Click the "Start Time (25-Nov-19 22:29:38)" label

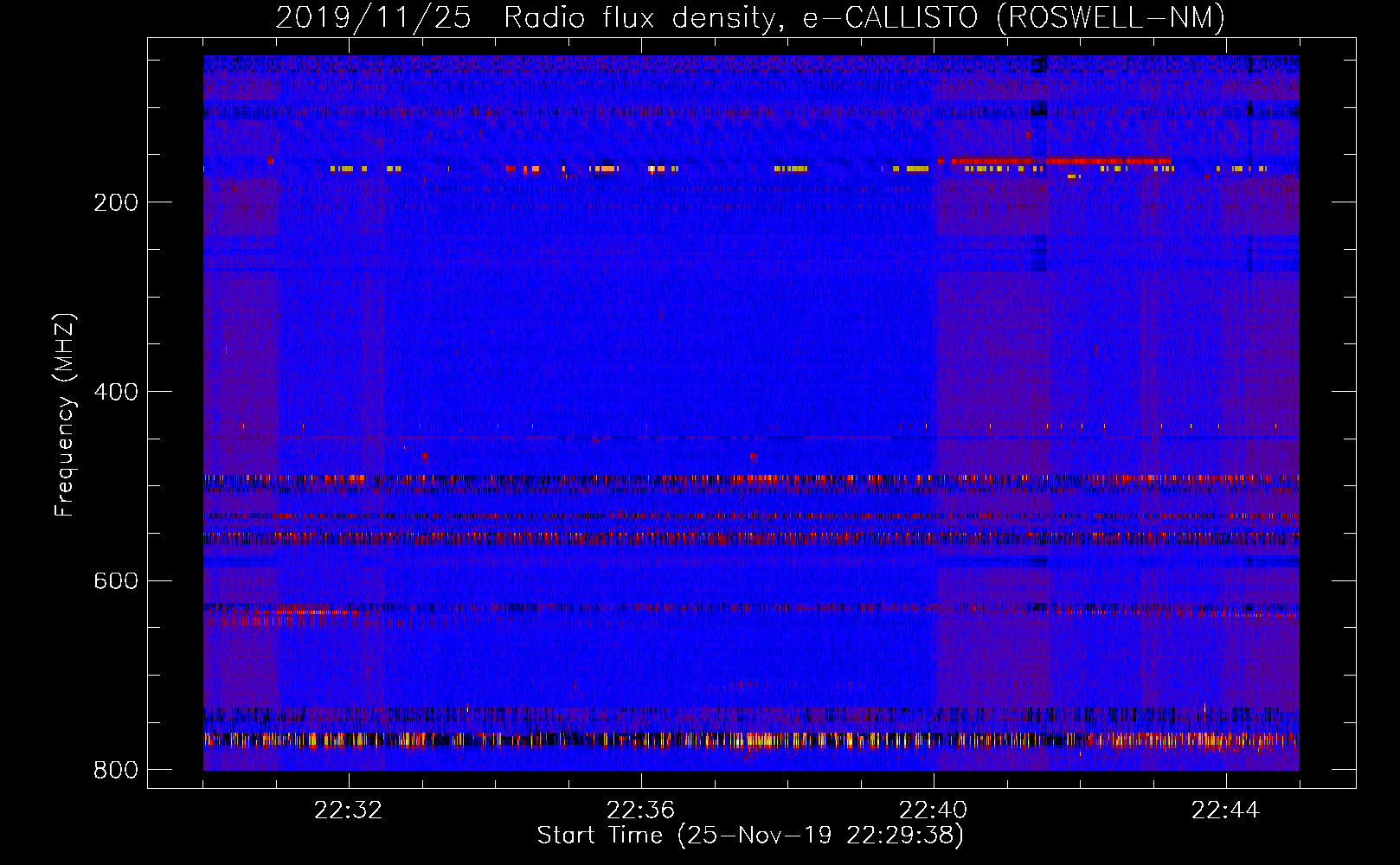(750, 836)
